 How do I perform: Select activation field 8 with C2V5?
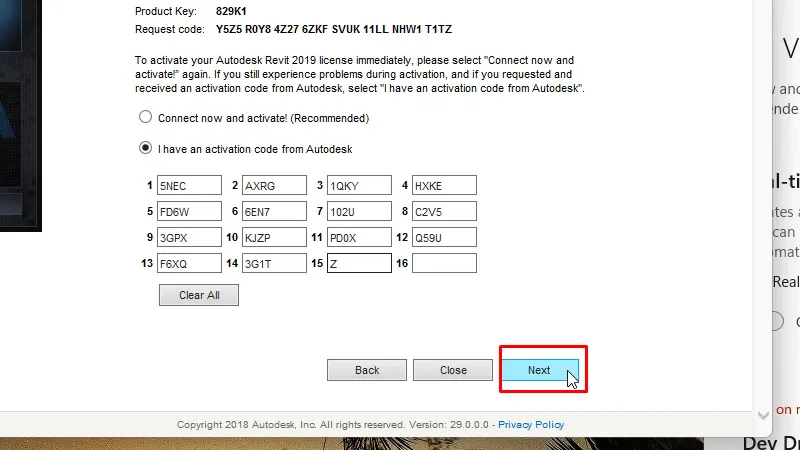pyautogui.click(x=444, y=212)
